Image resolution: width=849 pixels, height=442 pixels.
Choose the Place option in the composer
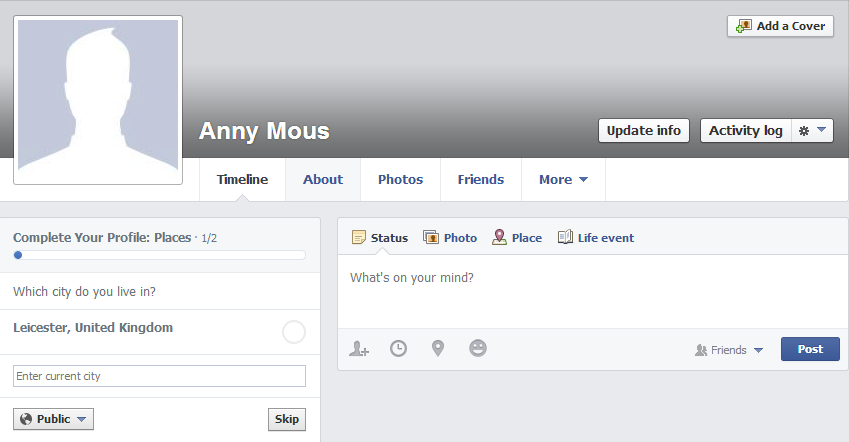(517, 237)
